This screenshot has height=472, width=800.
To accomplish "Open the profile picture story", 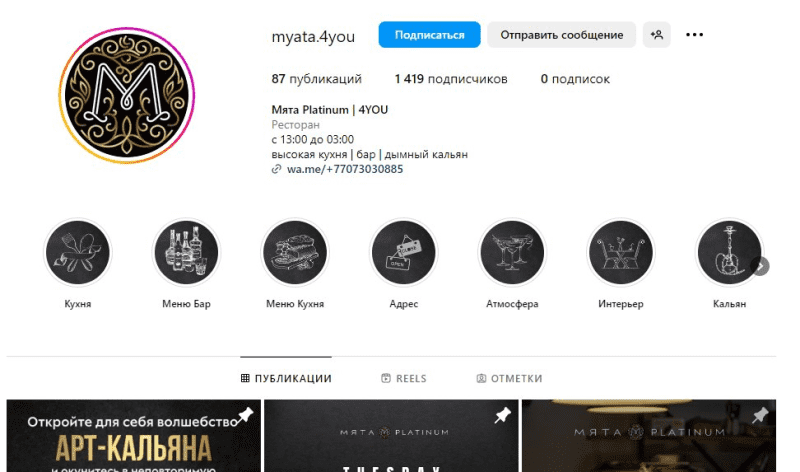I will pos(127,95).
